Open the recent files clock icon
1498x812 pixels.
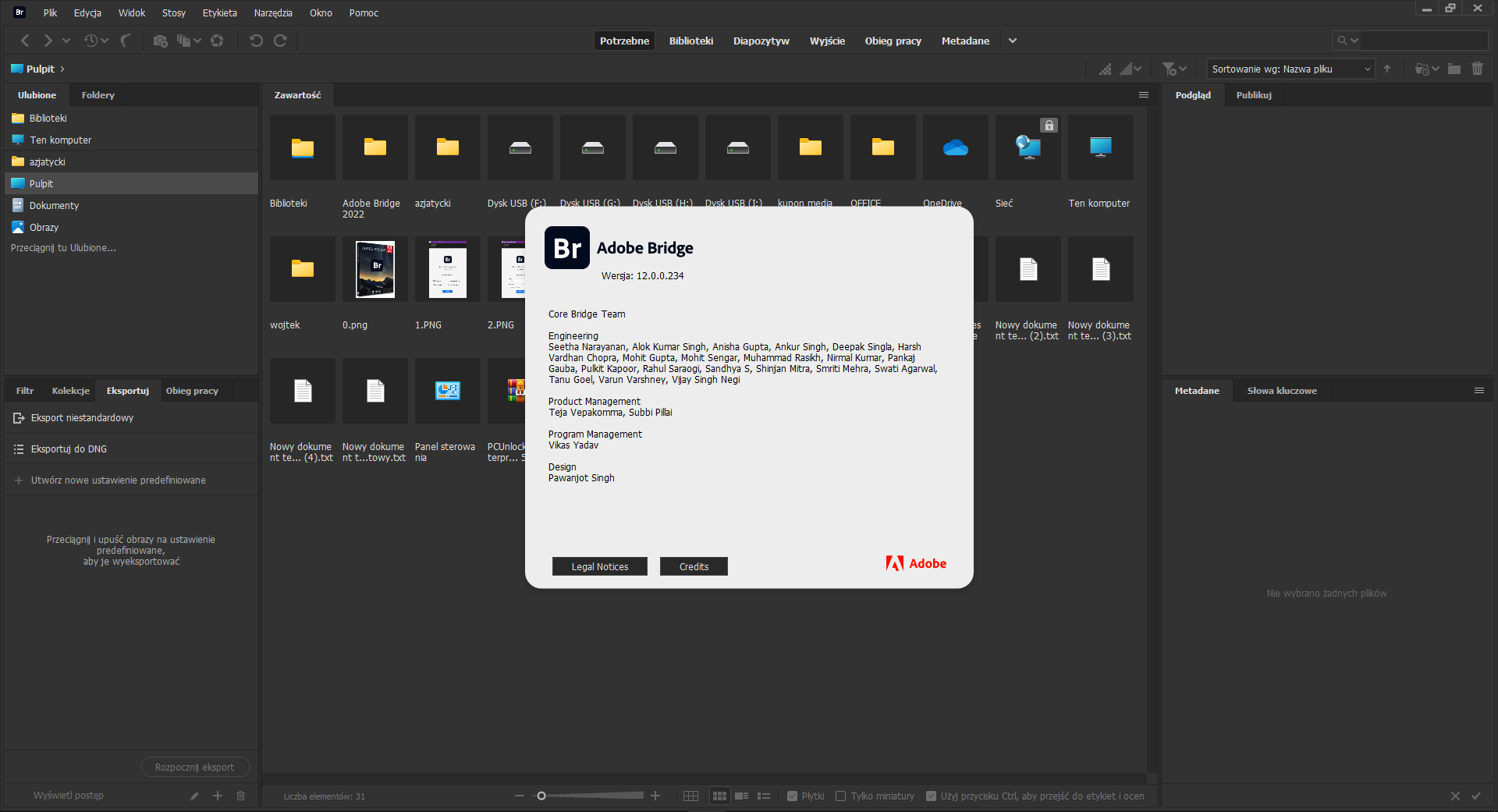tap(91, 41)
